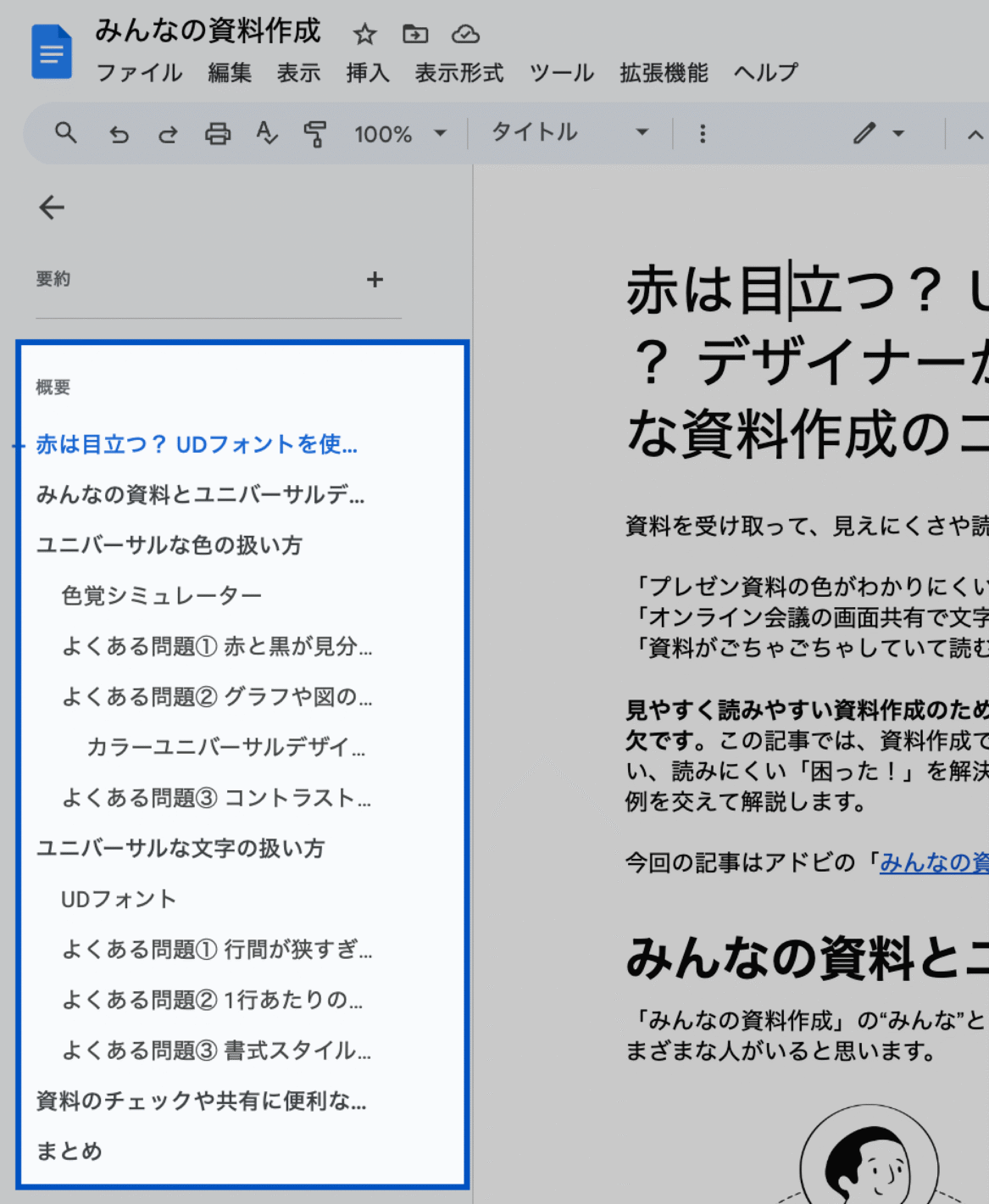Screen dimensions: 989x1204
Task: Follow the みんなの資 hyperlink in the body
Action: [x=933, y=862]
